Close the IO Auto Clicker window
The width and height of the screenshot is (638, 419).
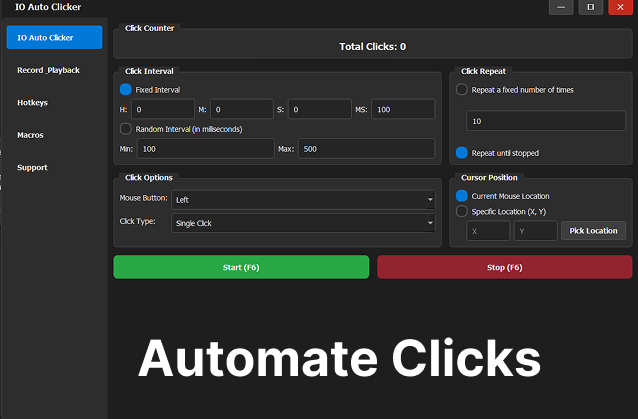pyautogui.click(x=621, y=7)
